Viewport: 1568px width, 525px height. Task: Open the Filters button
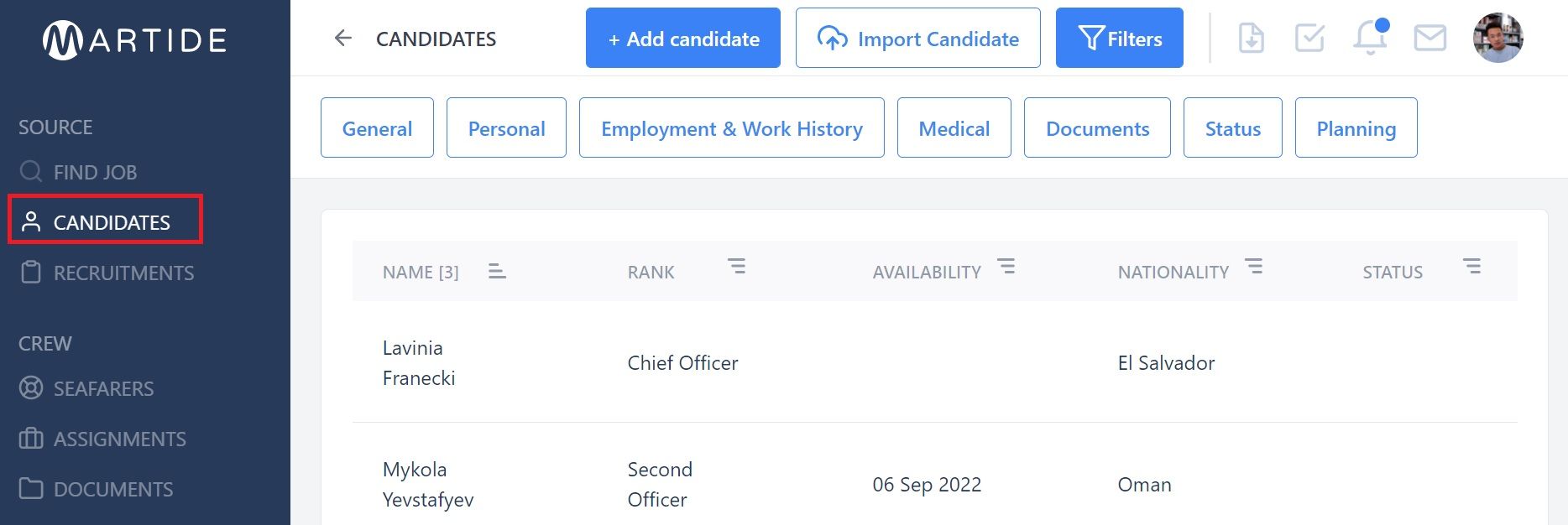coord(1119,38)
